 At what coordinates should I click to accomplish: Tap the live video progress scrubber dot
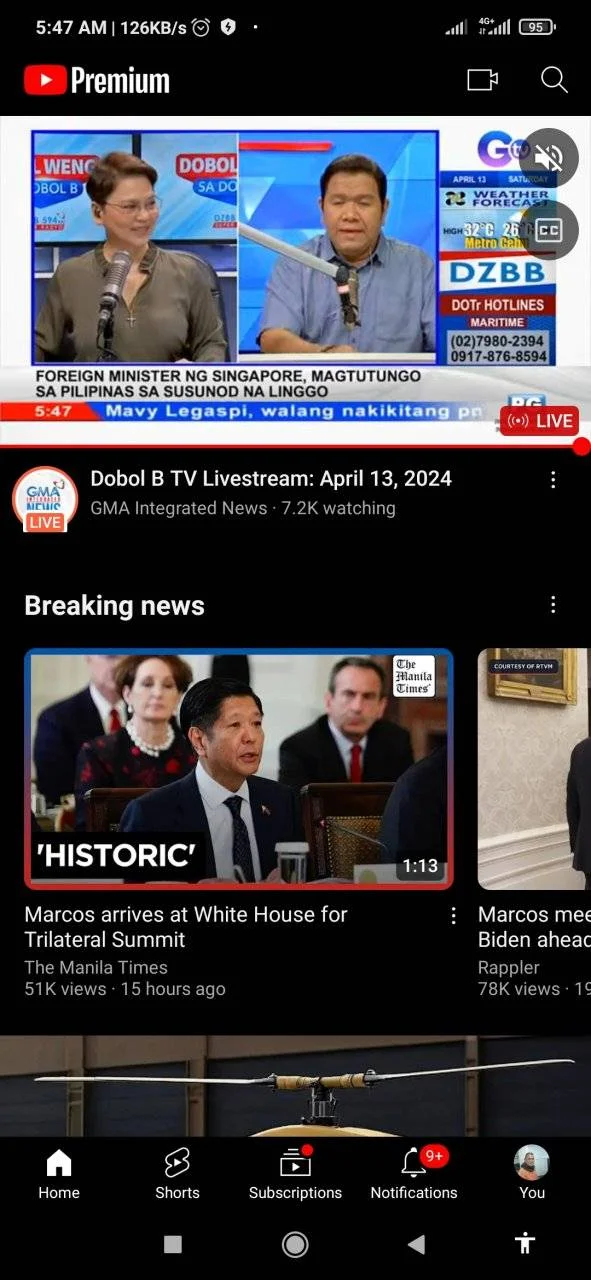click(582, 446)
